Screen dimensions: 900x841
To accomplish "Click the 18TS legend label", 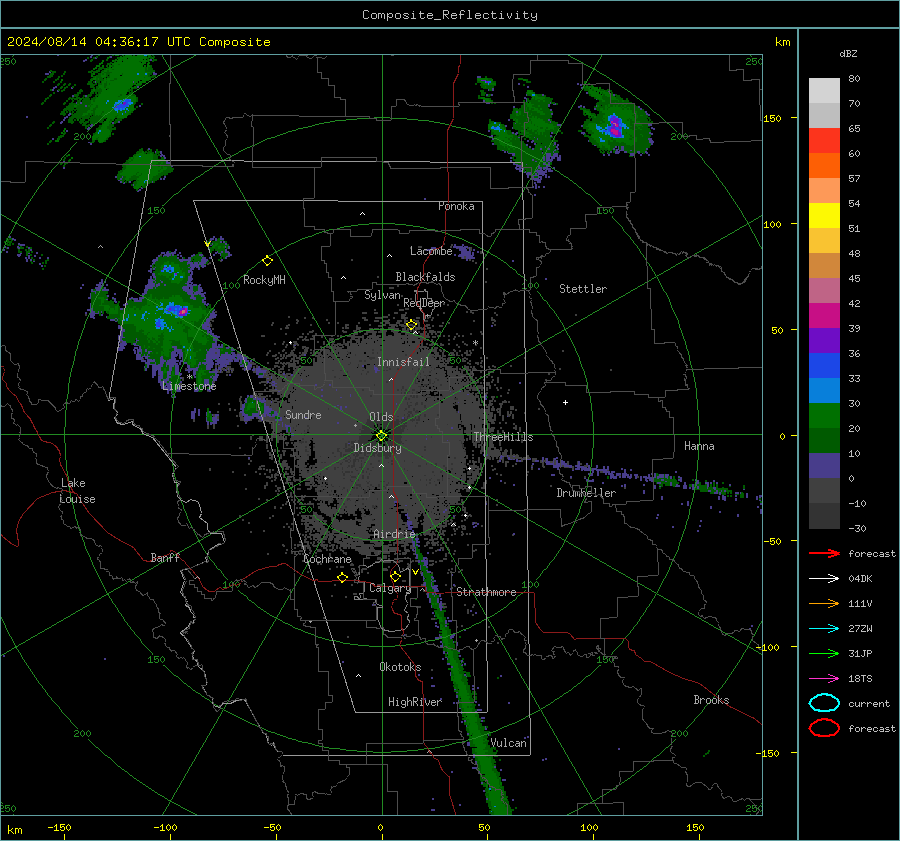I will tap(860, 679).
